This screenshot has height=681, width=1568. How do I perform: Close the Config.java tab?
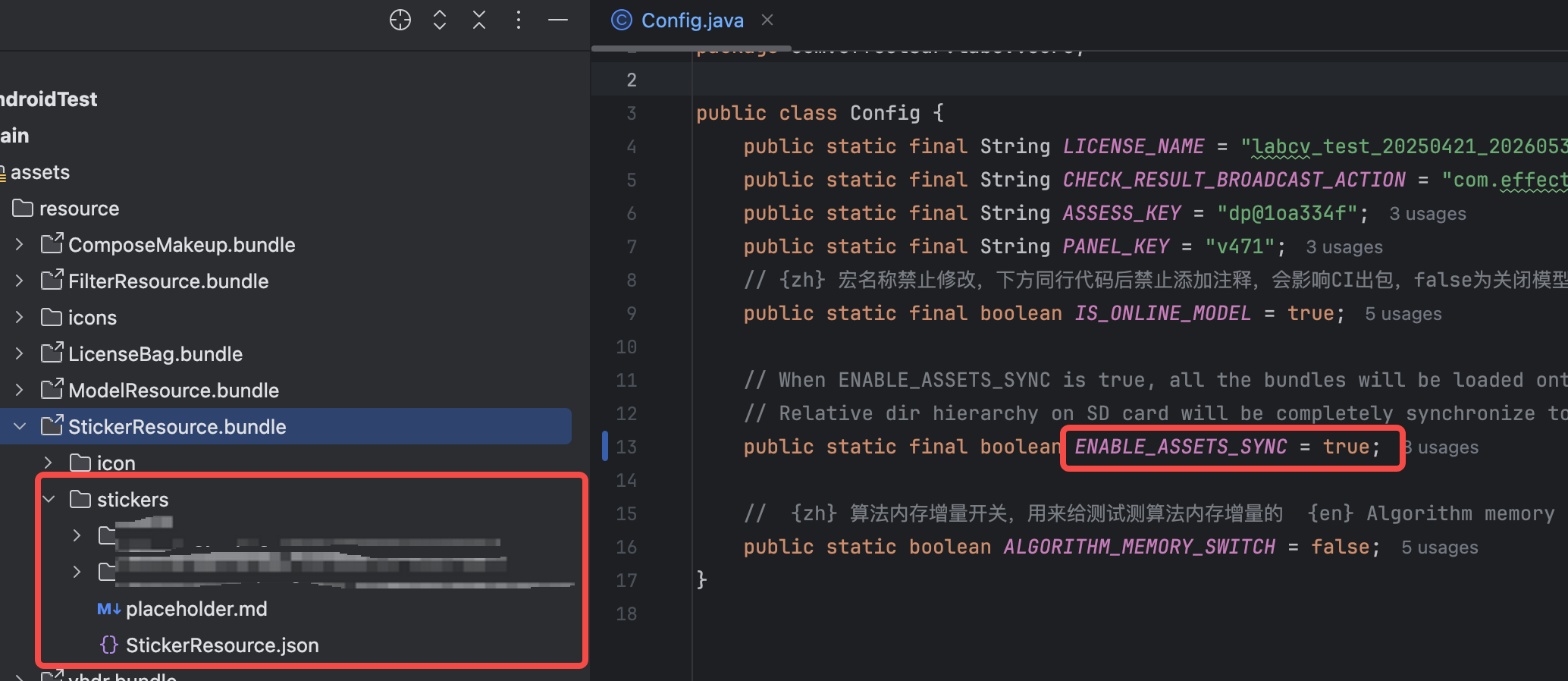pos(767,20)
